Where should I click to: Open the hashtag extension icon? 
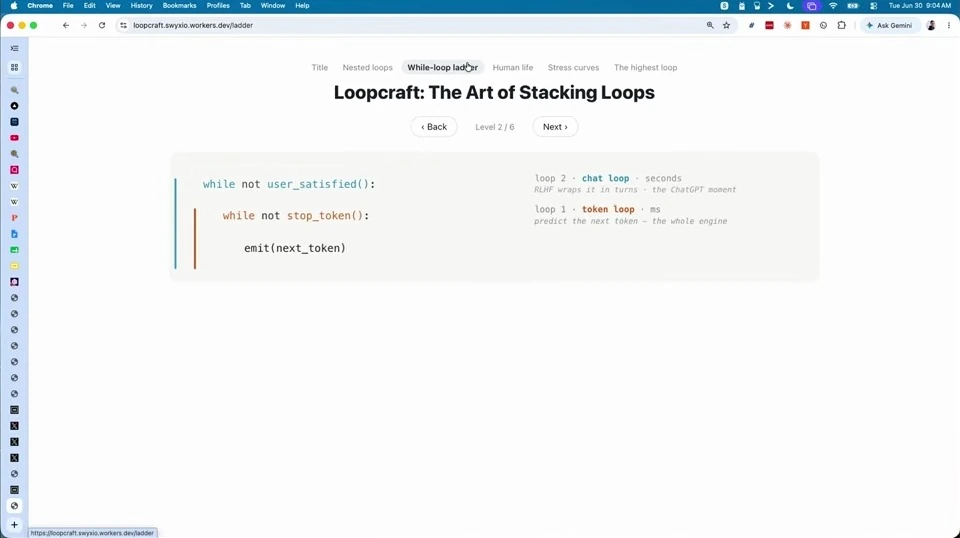[x=751, y=25]
